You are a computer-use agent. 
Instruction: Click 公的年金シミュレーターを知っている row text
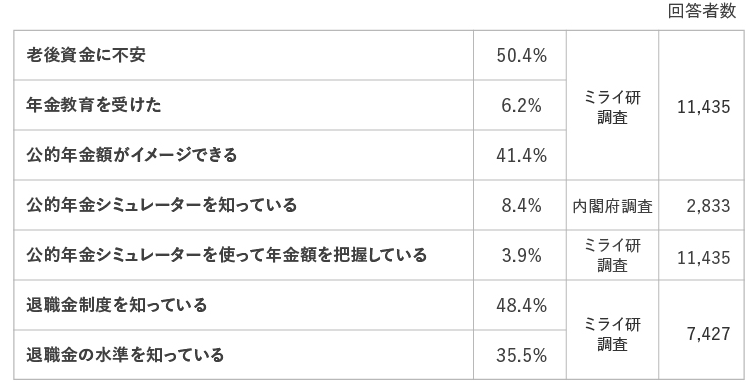162,205
